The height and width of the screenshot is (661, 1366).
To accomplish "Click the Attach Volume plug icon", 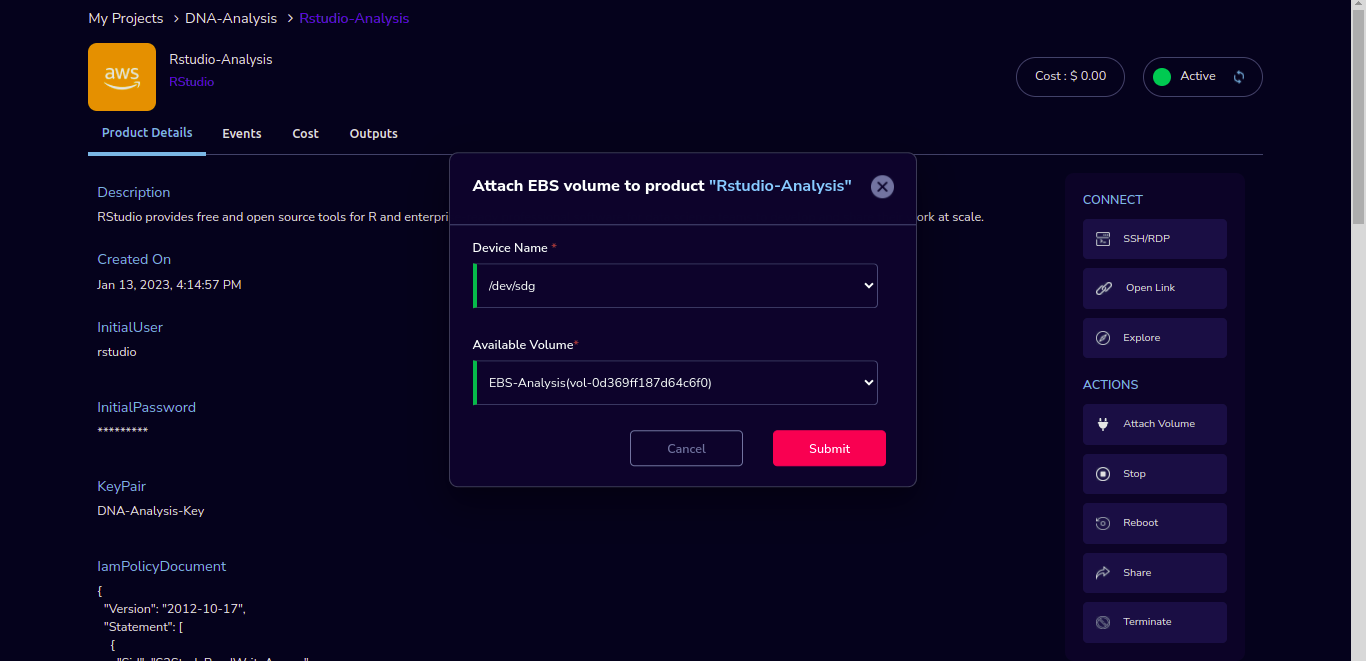I will 1103,424.
